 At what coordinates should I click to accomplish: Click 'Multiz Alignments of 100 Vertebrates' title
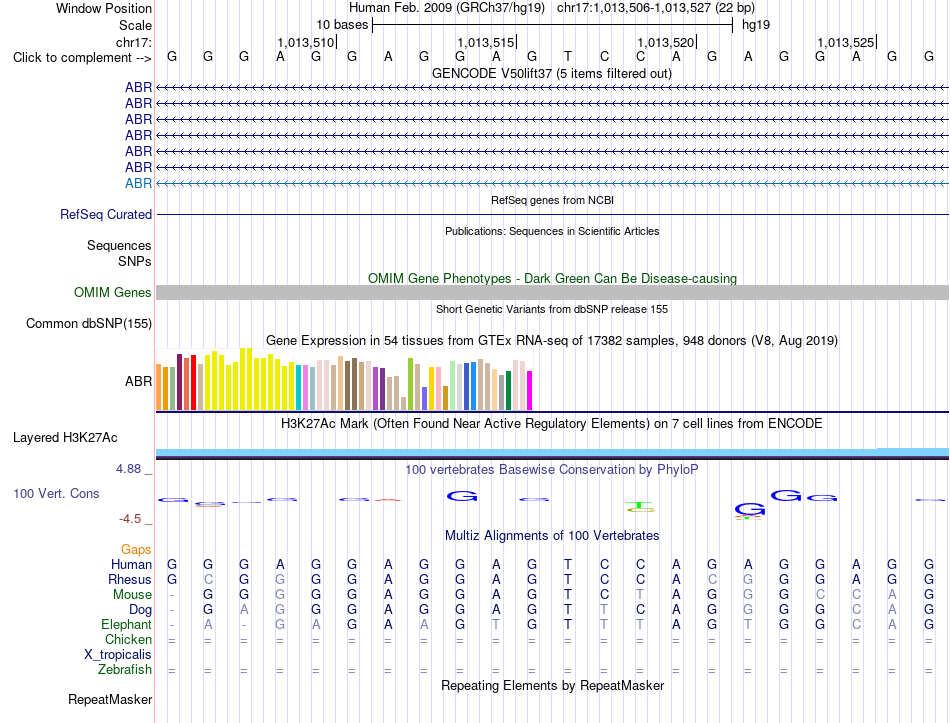[552, 536]
